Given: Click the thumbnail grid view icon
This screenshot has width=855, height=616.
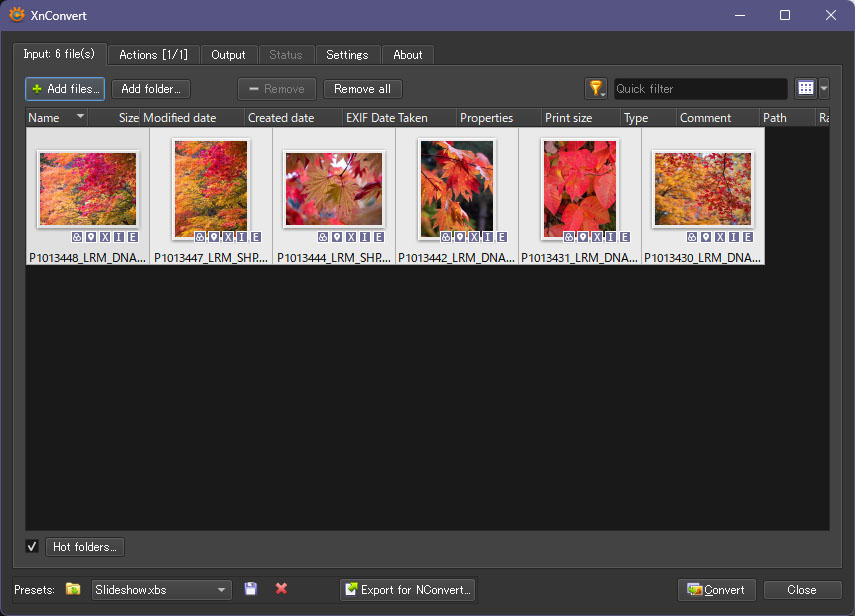Looking at the screenshot, I should pyautogui.click(x=805, y=89).
